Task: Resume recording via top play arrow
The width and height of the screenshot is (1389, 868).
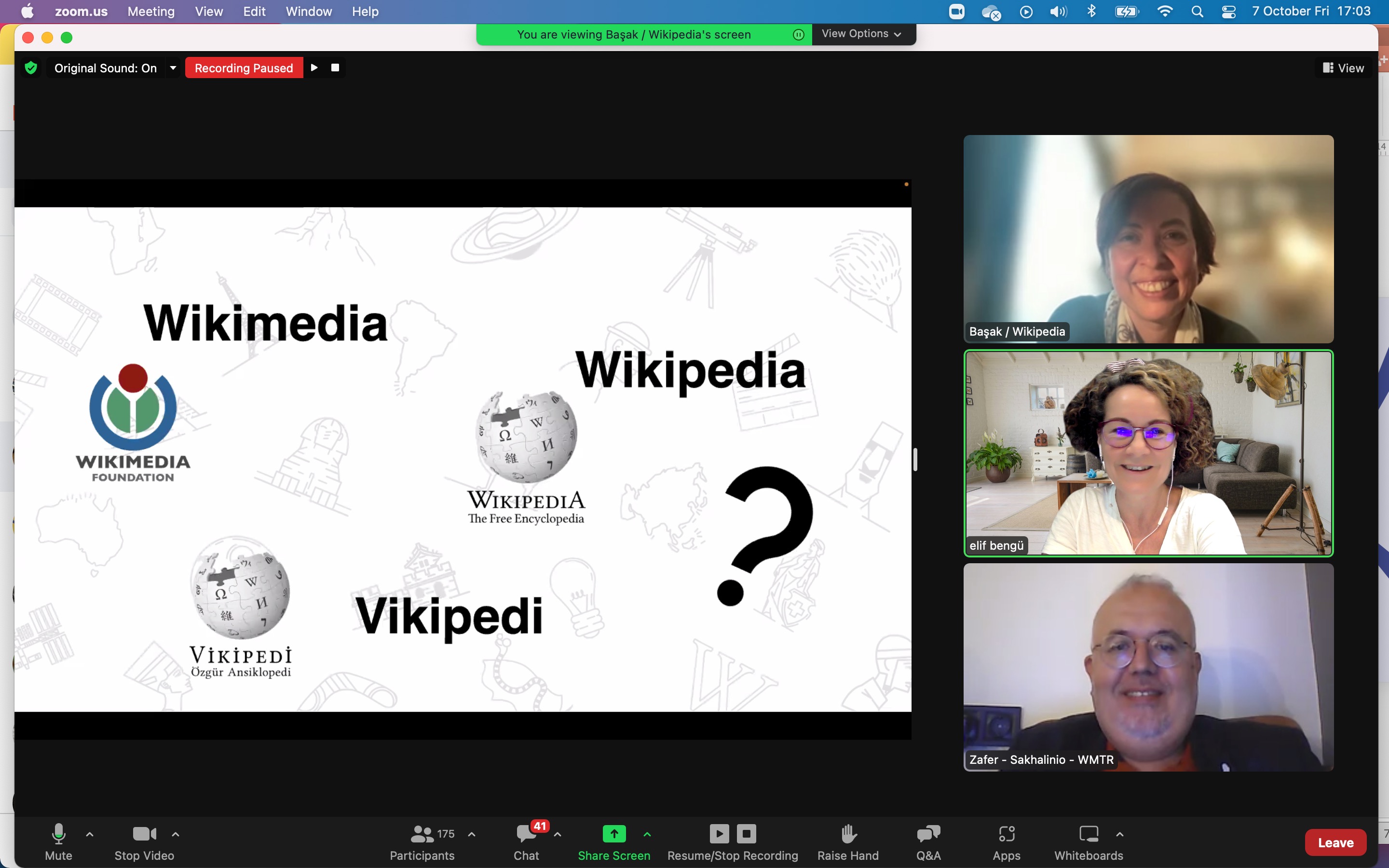Action: [x=314, y=68]
